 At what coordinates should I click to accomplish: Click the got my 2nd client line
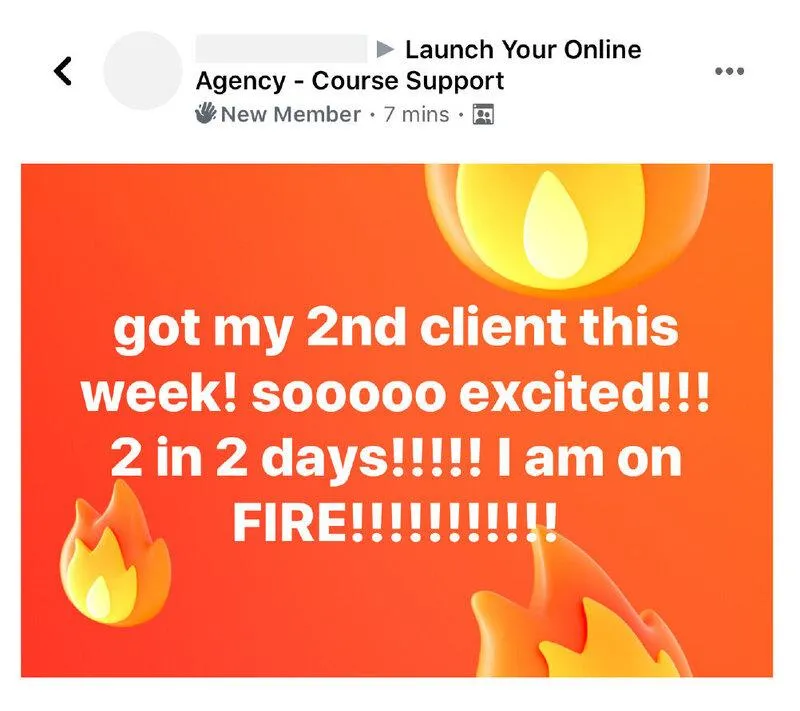point(396,329)
